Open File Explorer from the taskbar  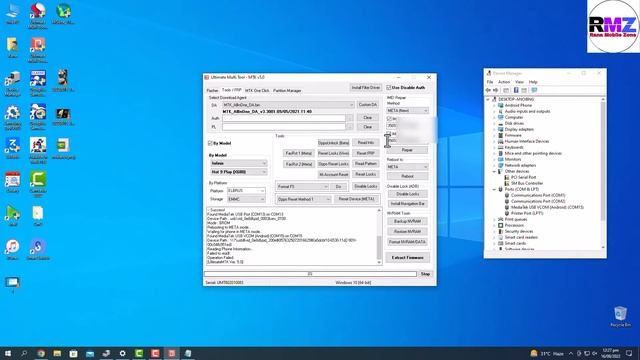click(x=57, y=353)
